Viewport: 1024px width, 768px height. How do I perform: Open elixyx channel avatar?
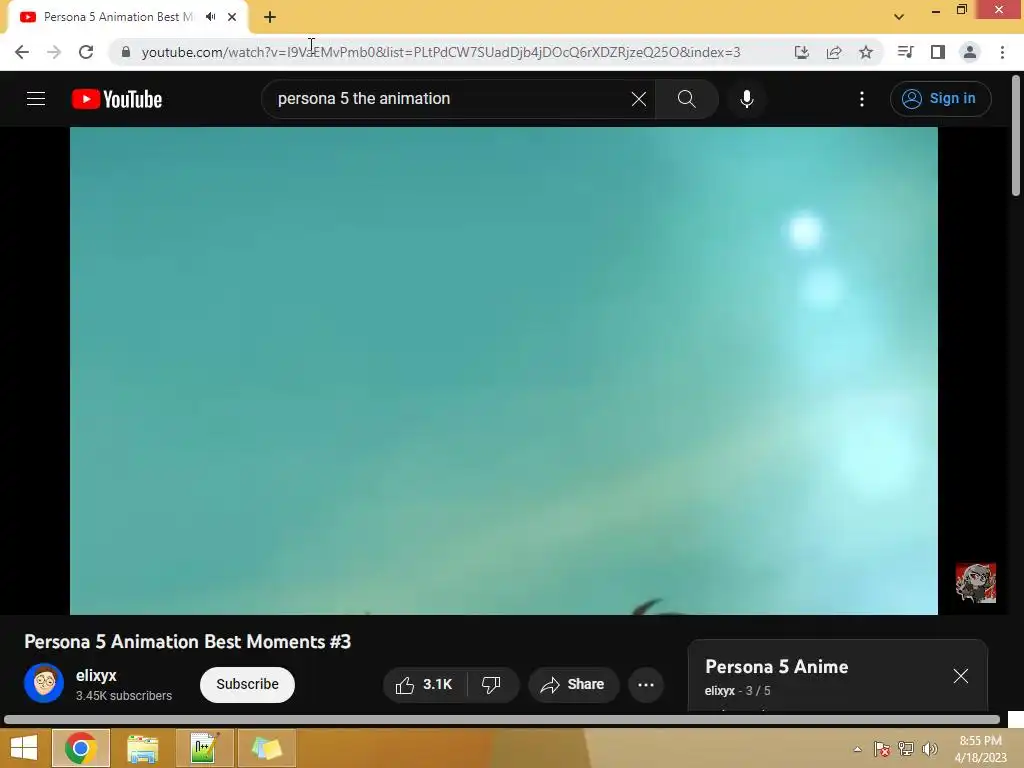[44, 683]
